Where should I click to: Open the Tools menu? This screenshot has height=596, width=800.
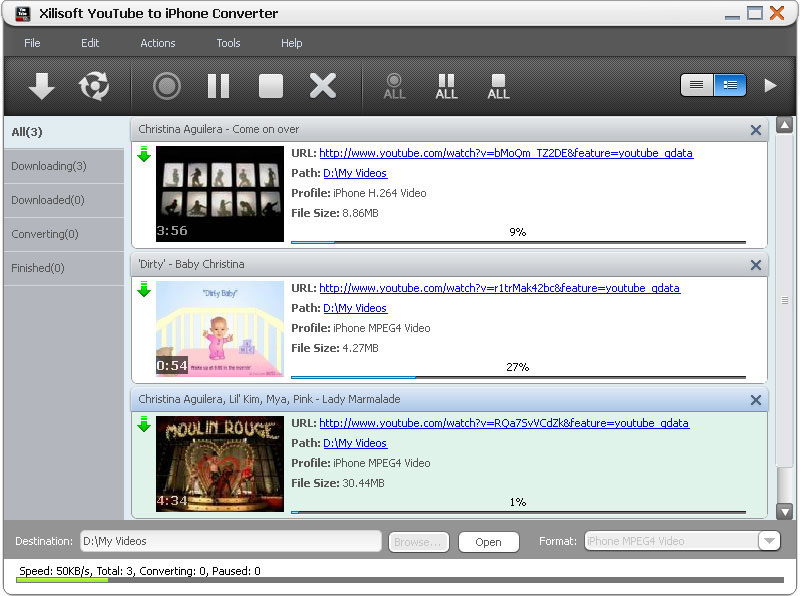(x=228, y=43)
